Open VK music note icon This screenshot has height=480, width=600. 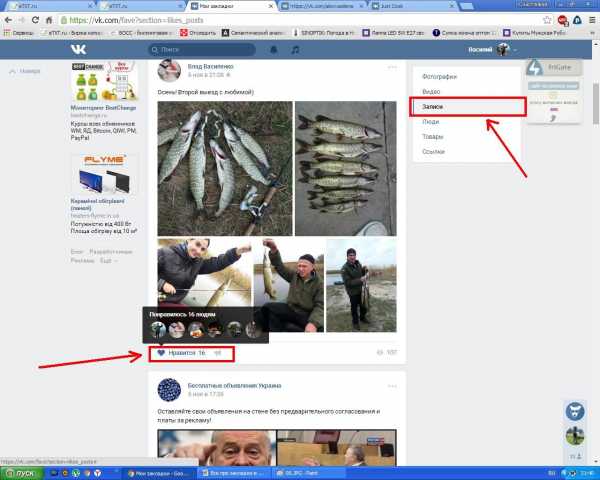(x=295, y=50)
